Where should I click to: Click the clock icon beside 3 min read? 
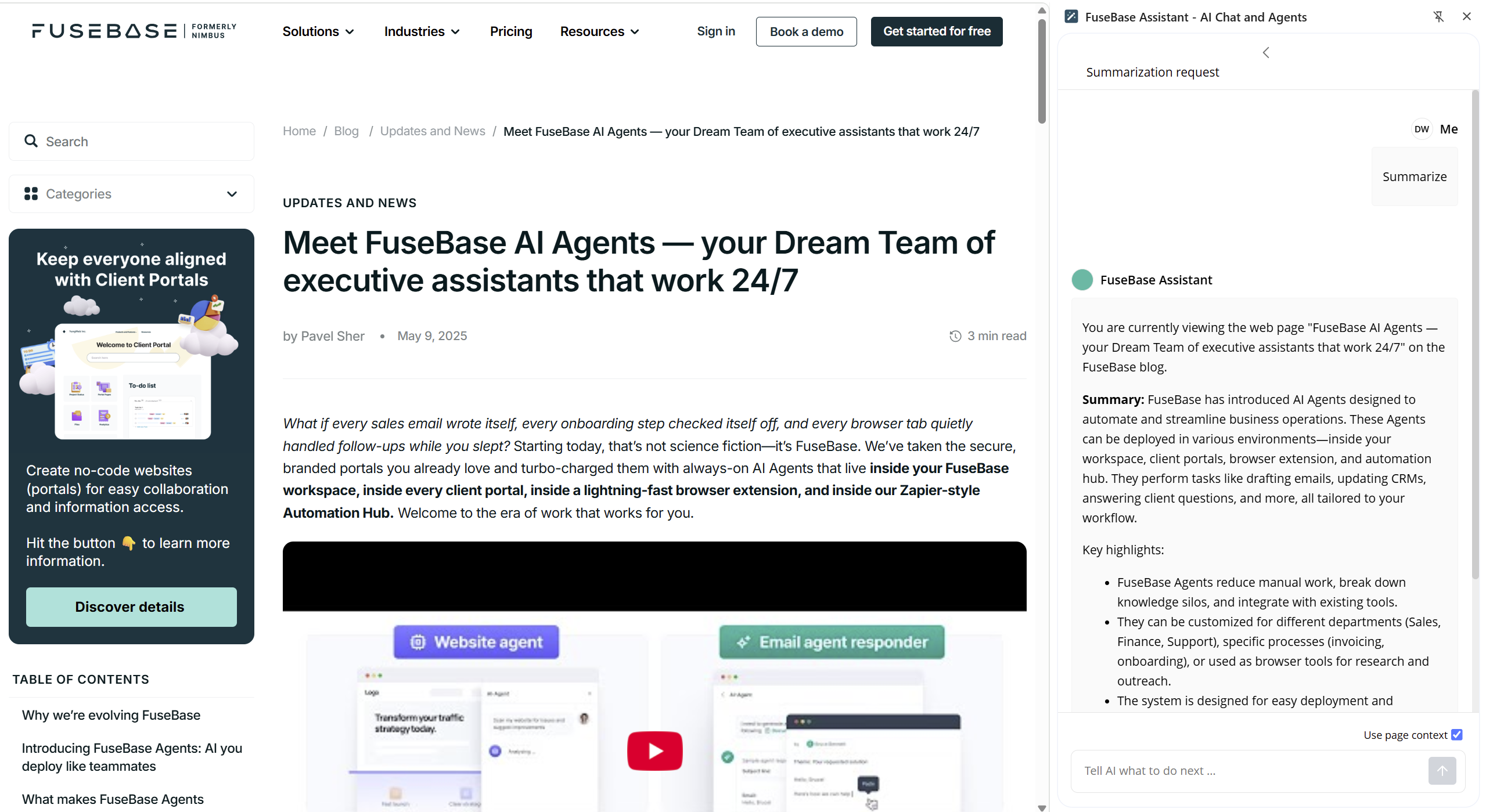[955, 336]
